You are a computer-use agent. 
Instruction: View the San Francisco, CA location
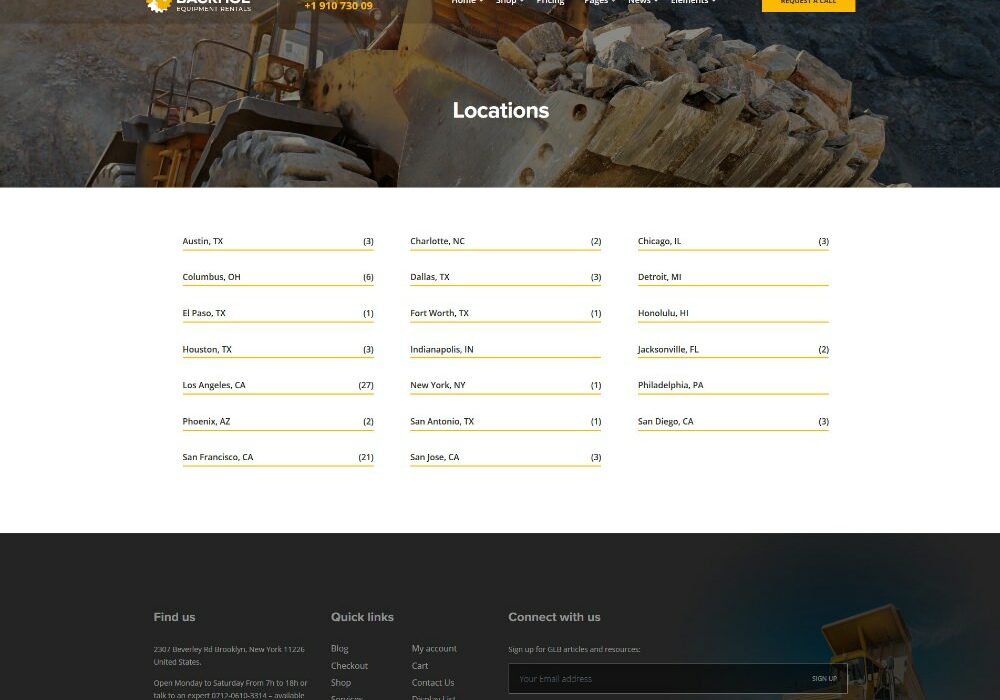217,457
